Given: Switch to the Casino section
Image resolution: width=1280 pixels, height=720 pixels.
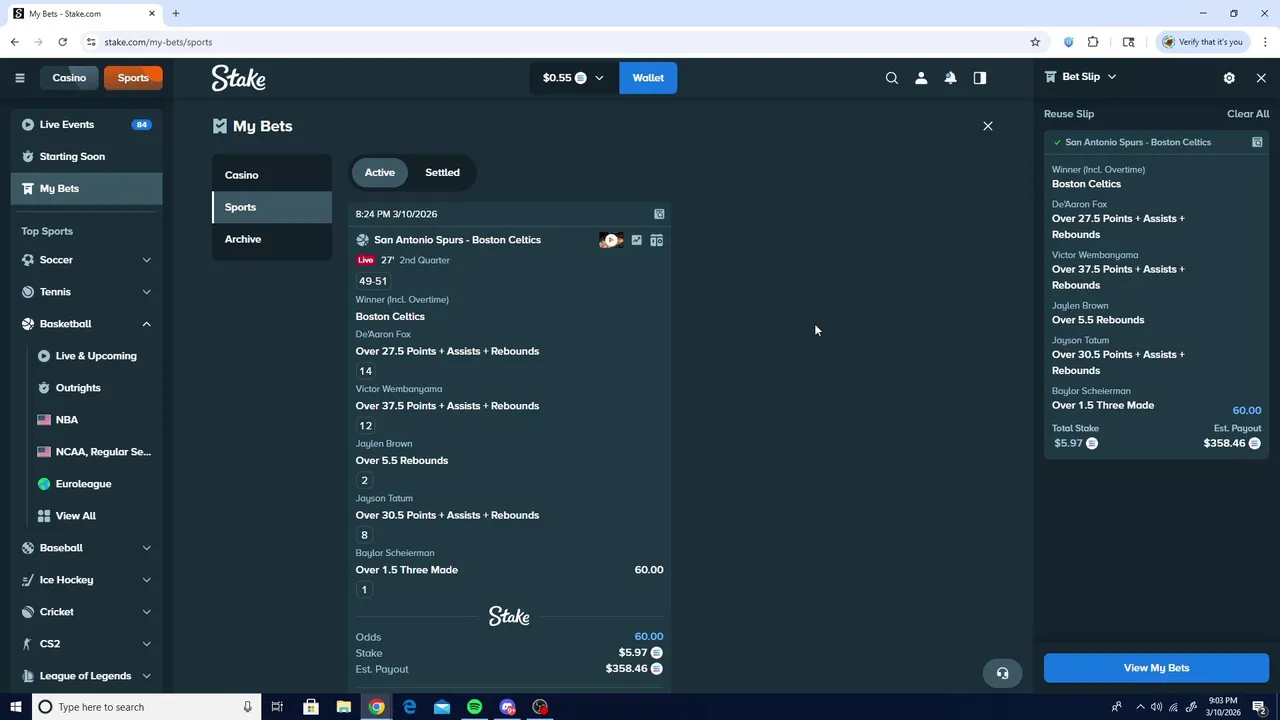Looking at the screenshot, I should (x=69, y=78).
